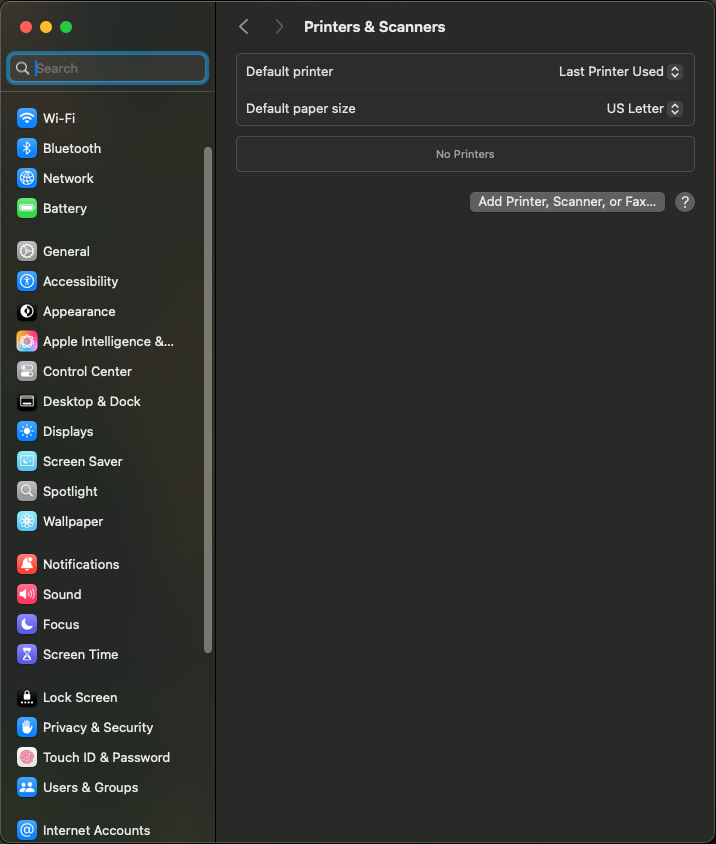Click the 'Screen Time' text

[81, 655]
